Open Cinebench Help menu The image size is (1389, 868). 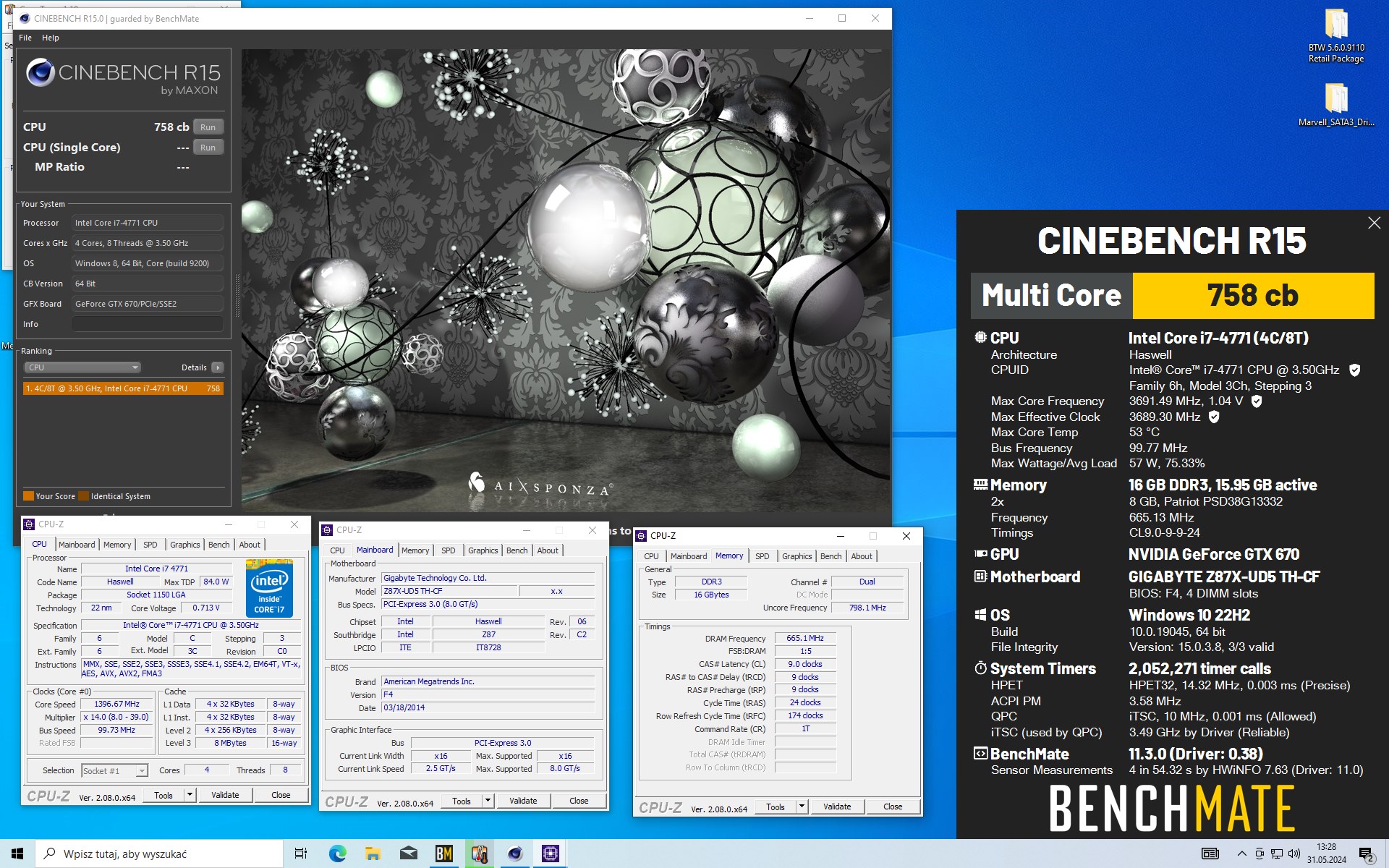[x=51, y=38]
